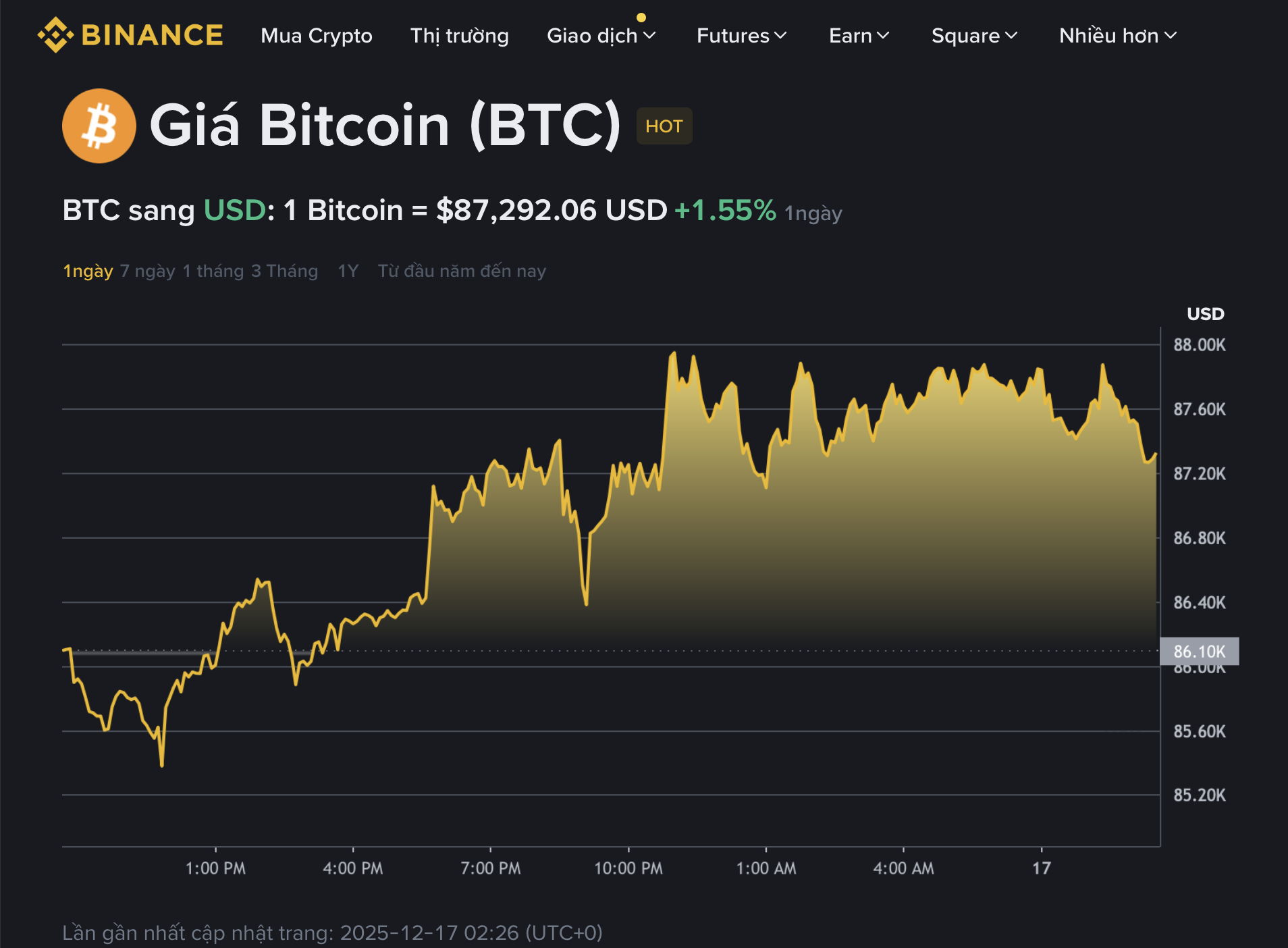Screen dimensions: 1288x948
Task: Expand the Futures dropdown menu
Action: coord(733,36)
